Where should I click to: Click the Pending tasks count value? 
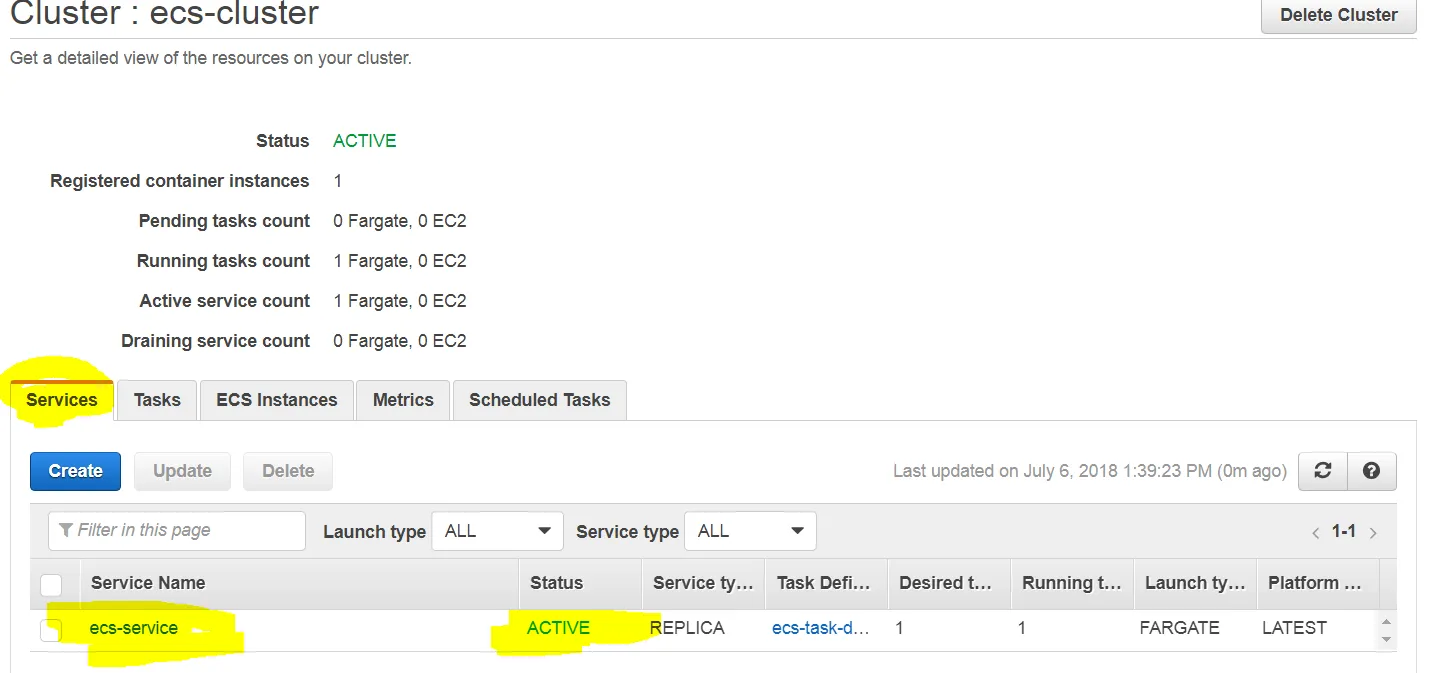pyautogui.click(x=400, y=221)
